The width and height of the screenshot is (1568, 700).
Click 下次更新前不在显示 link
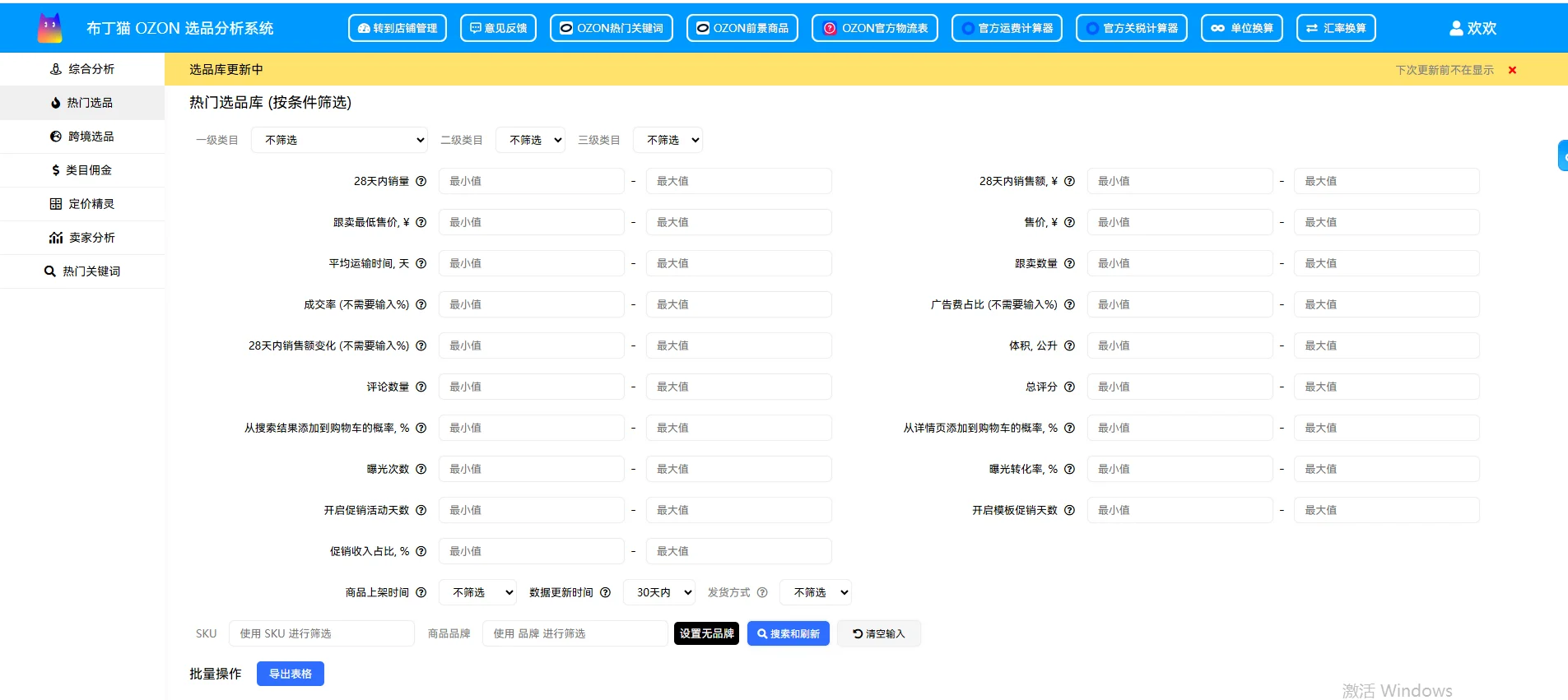click(x=1445, y=70)
